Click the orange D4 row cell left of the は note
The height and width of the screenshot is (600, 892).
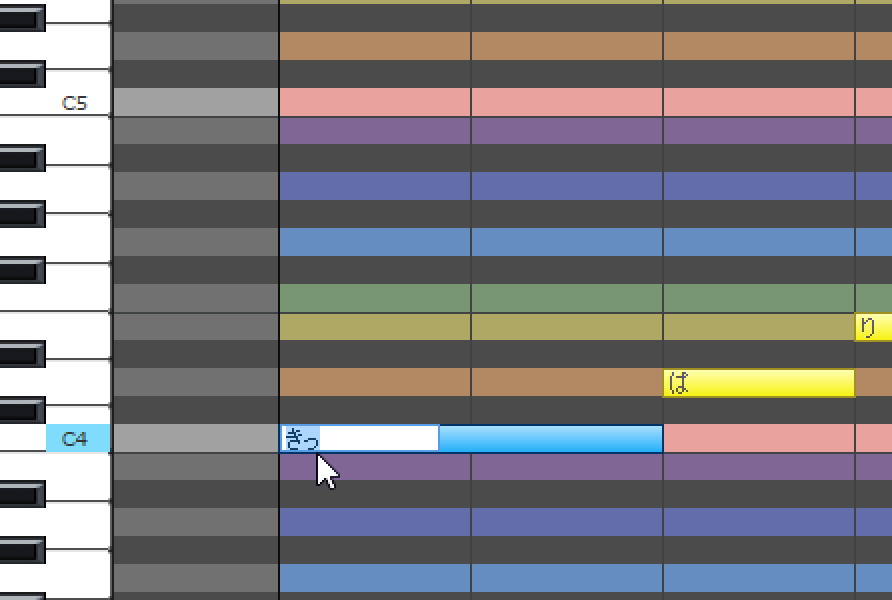(567, 383)
